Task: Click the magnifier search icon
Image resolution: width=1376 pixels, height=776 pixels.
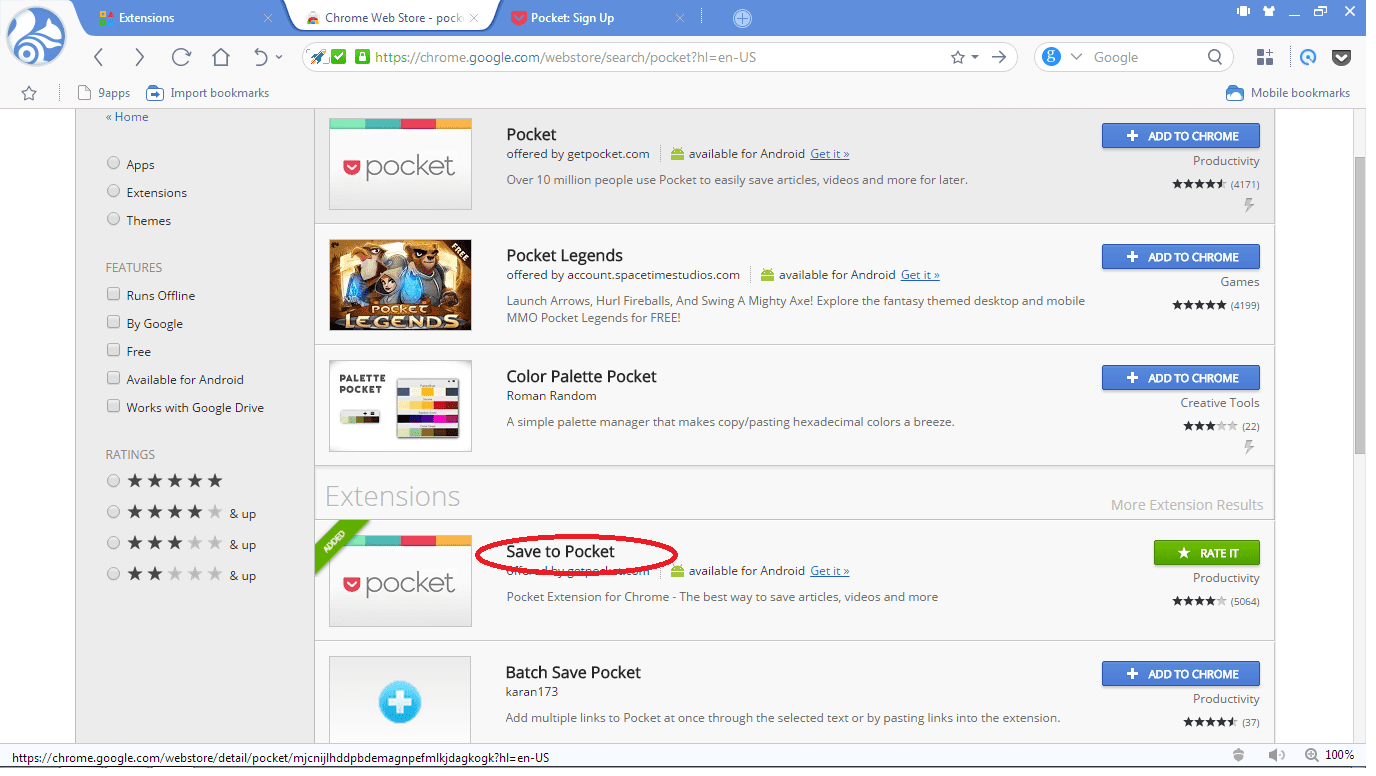Action: [x=1215, y=57]
